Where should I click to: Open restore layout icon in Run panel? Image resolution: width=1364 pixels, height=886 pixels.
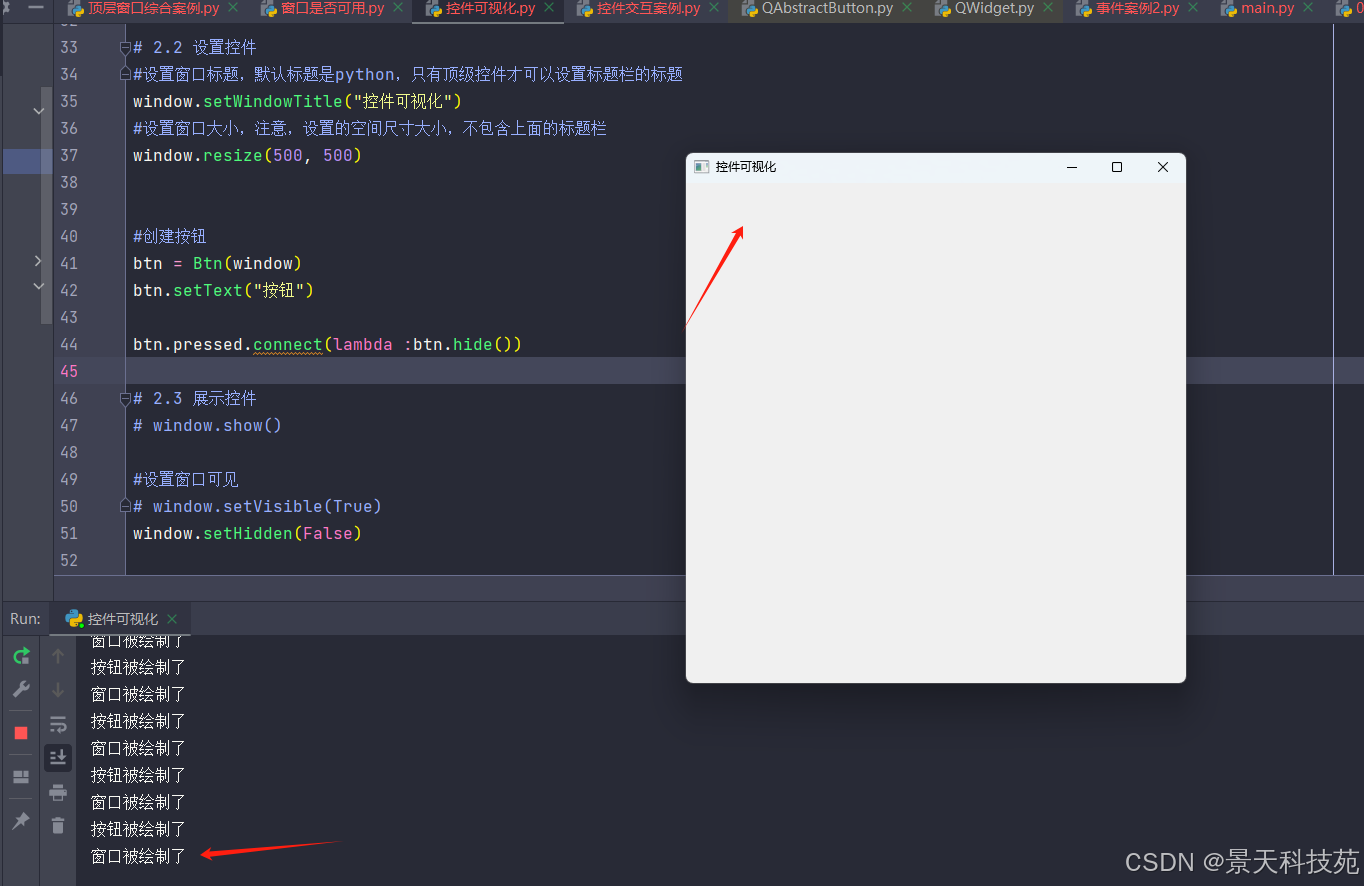point(21,777)
